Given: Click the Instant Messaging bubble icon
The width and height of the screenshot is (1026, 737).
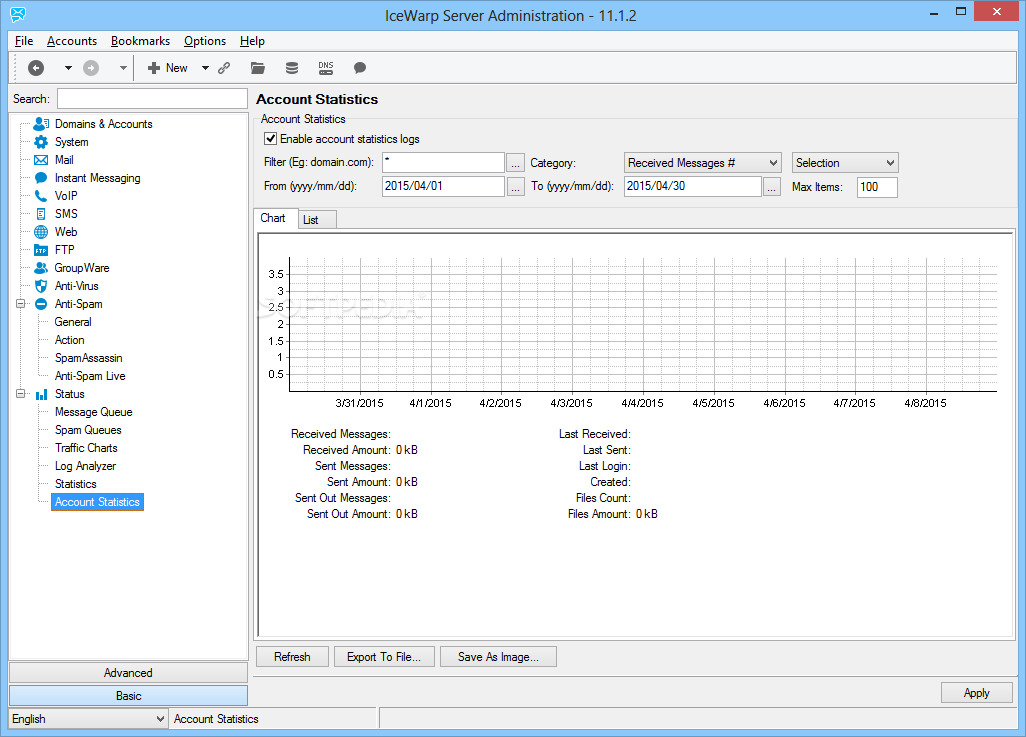Looking at the screenshot, I should 41,178.
